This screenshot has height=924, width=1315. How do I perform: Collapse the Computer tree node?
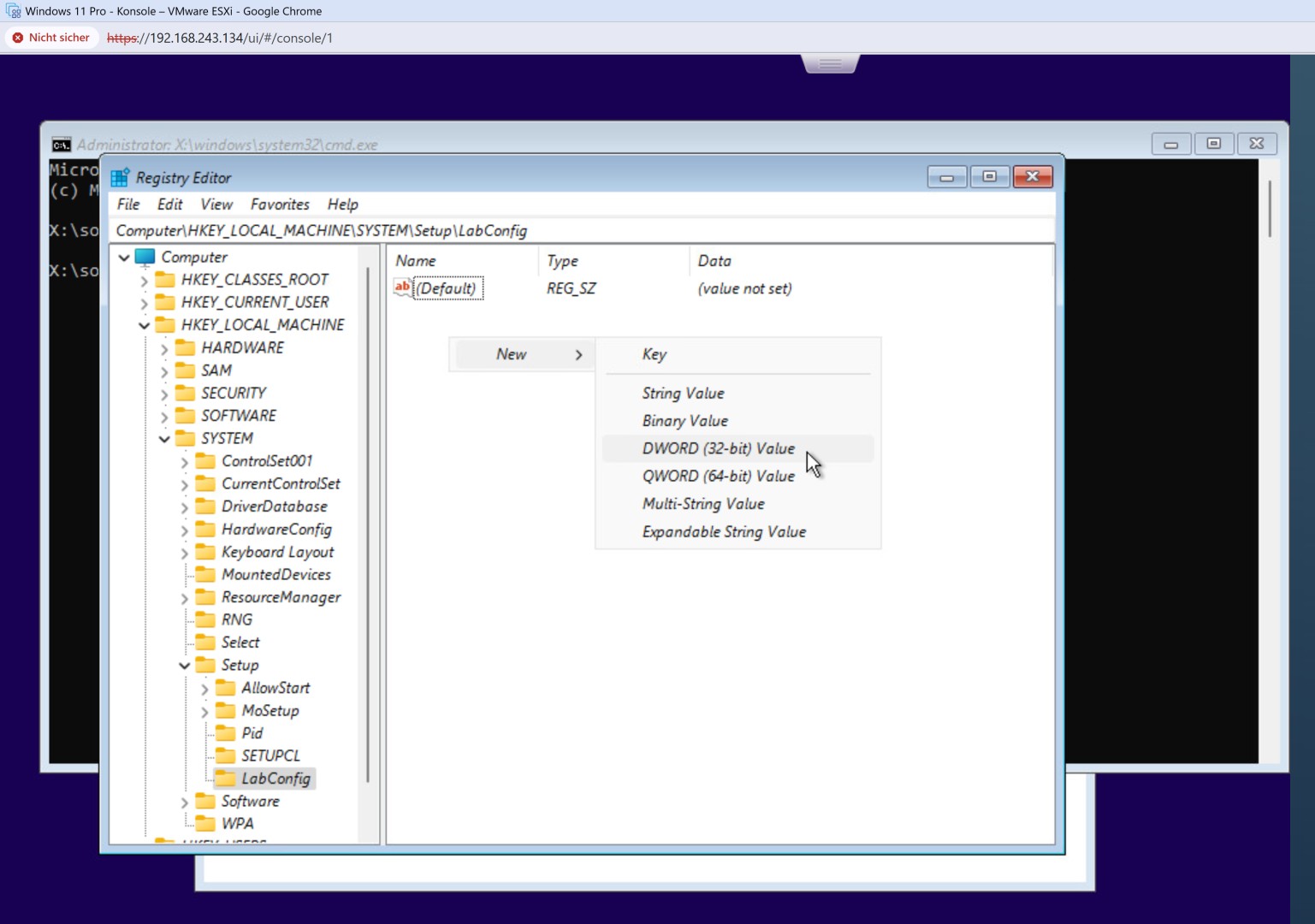pyautogui.click(x=124, y=258)
